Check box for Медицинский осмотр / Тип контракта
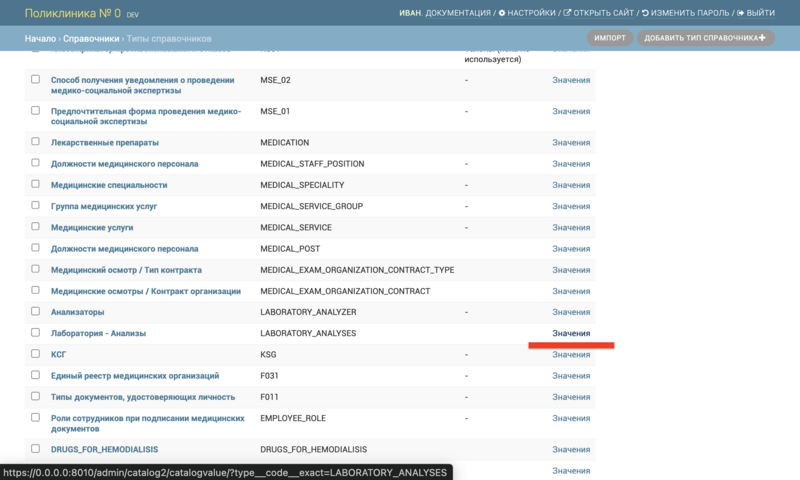Screen dimensions: 800x480 click(x=35, y=269)
